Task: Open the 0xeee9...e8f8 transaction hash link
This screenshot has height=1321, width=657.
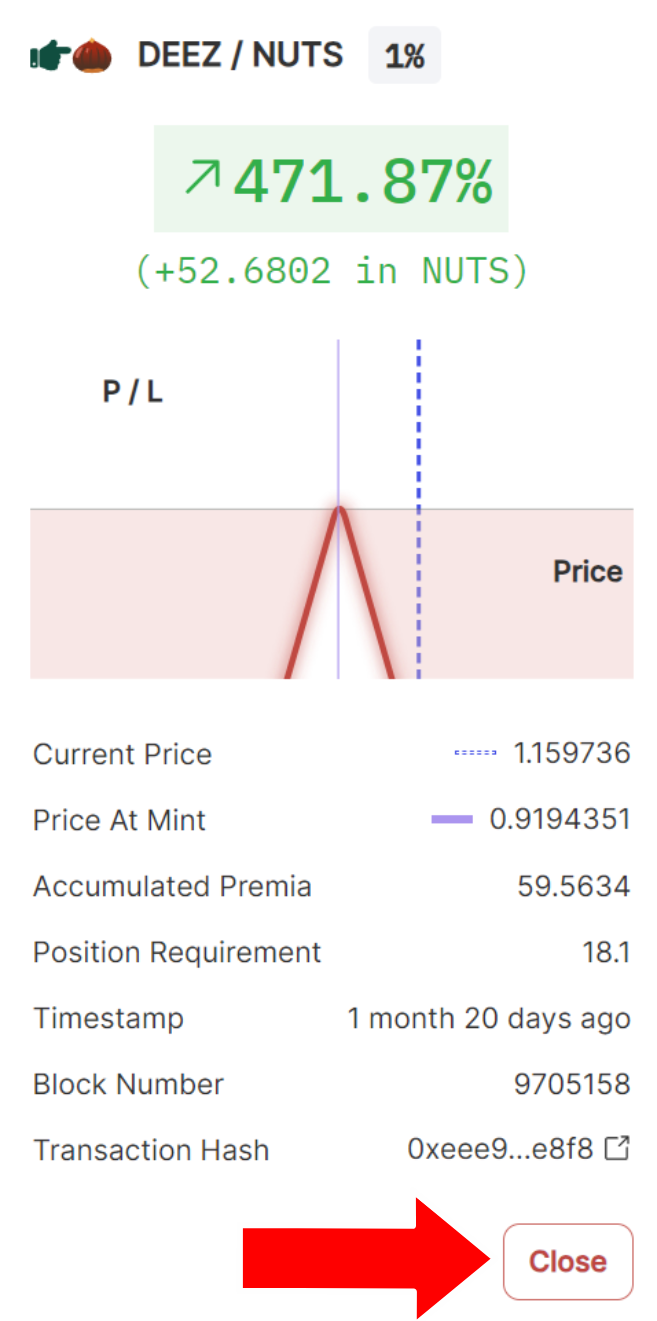Action: [x=503, y=1150]
